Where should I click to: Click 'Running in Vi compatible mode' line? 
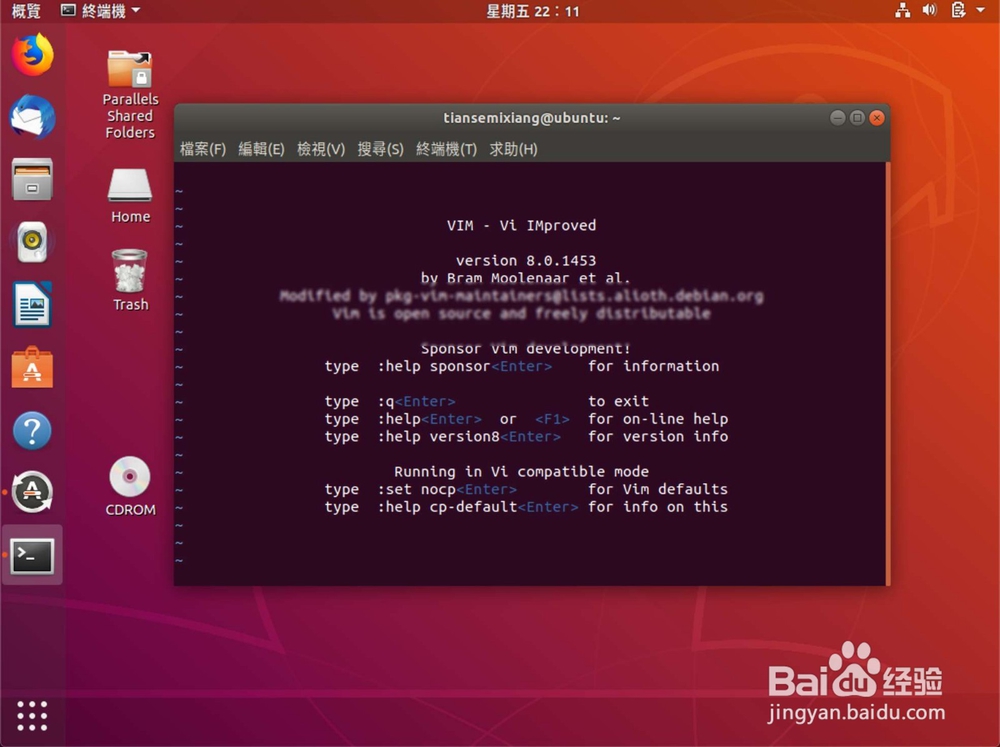(x=521, y=471)
